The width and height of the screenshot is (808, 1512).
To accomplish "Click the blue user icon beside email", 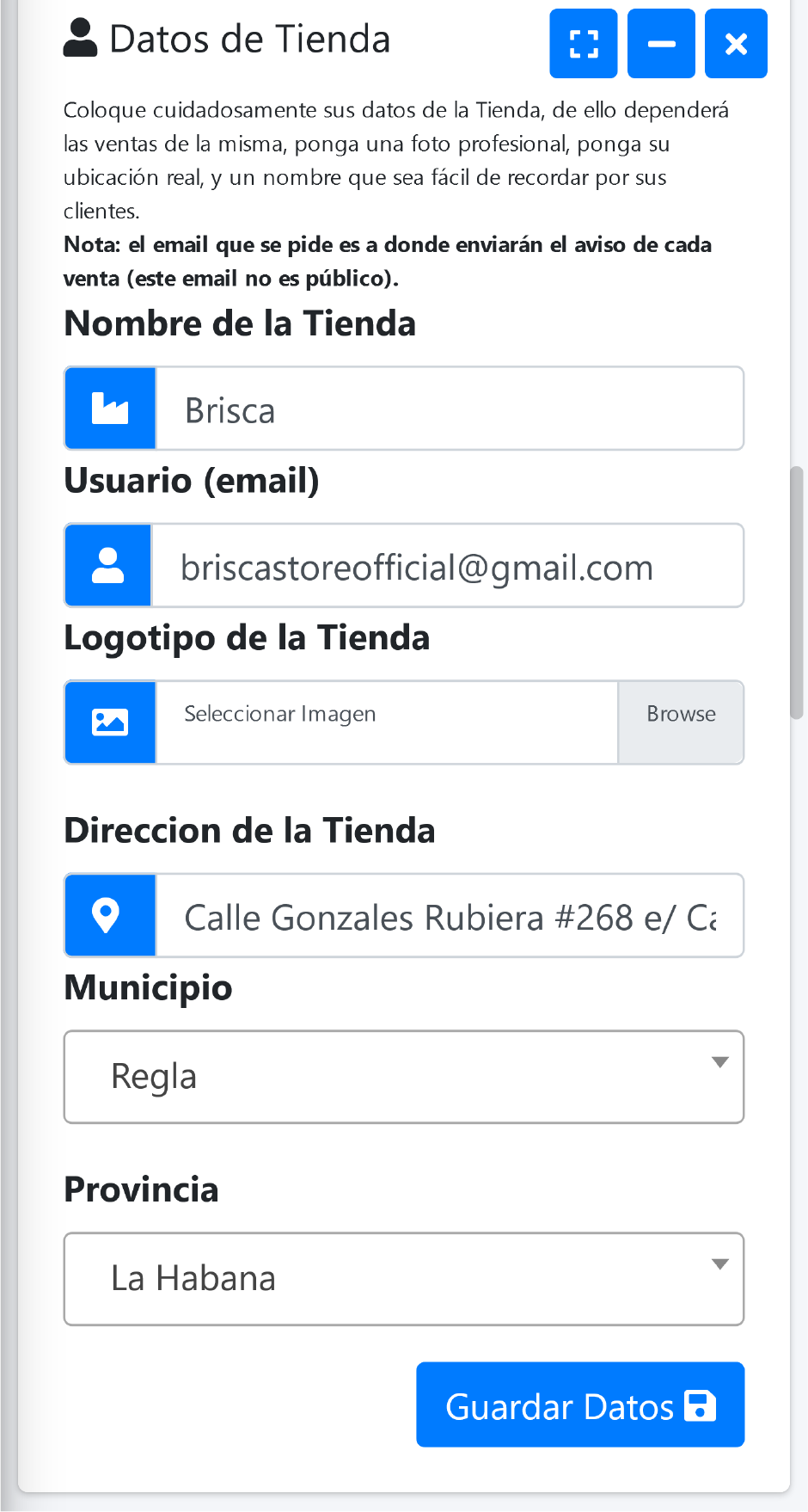I will point(108,566).
